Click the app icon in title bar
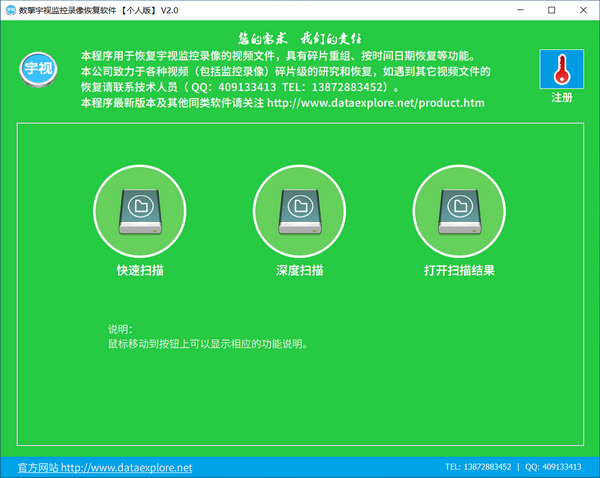Image resolution: width=600 pixels, height=478 pixels. pos(13,9)
